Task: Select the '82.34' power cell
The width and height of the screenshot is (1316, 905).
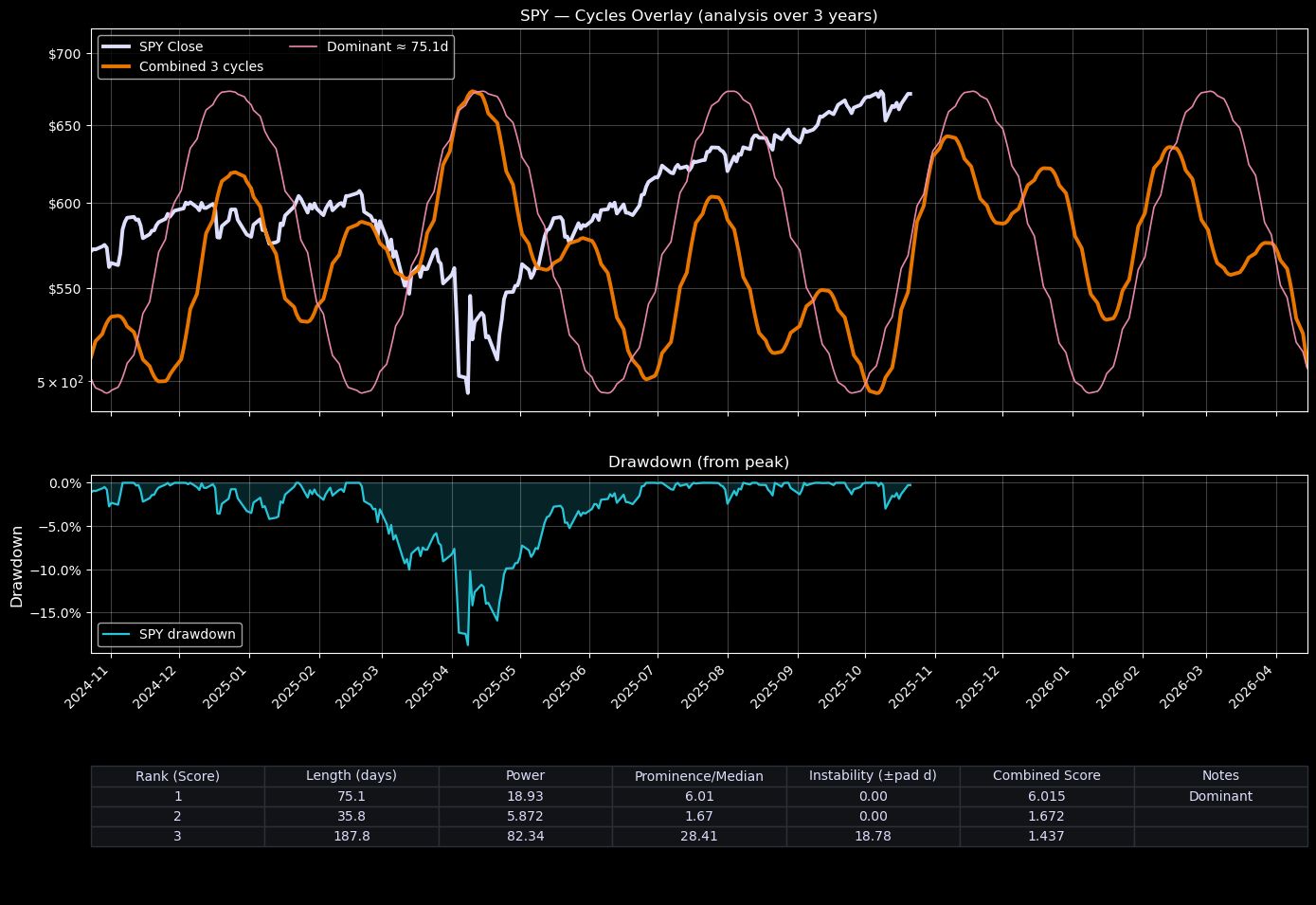Action: [525, 836]
